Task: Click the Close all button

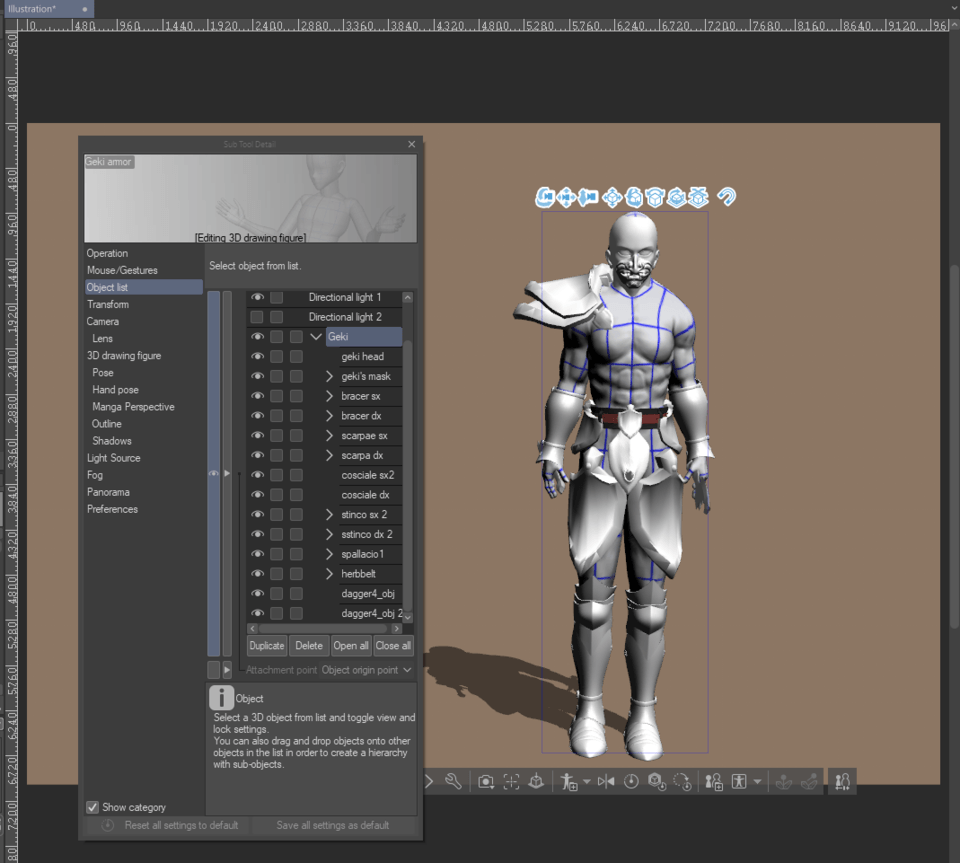Action: pos(393,646)
